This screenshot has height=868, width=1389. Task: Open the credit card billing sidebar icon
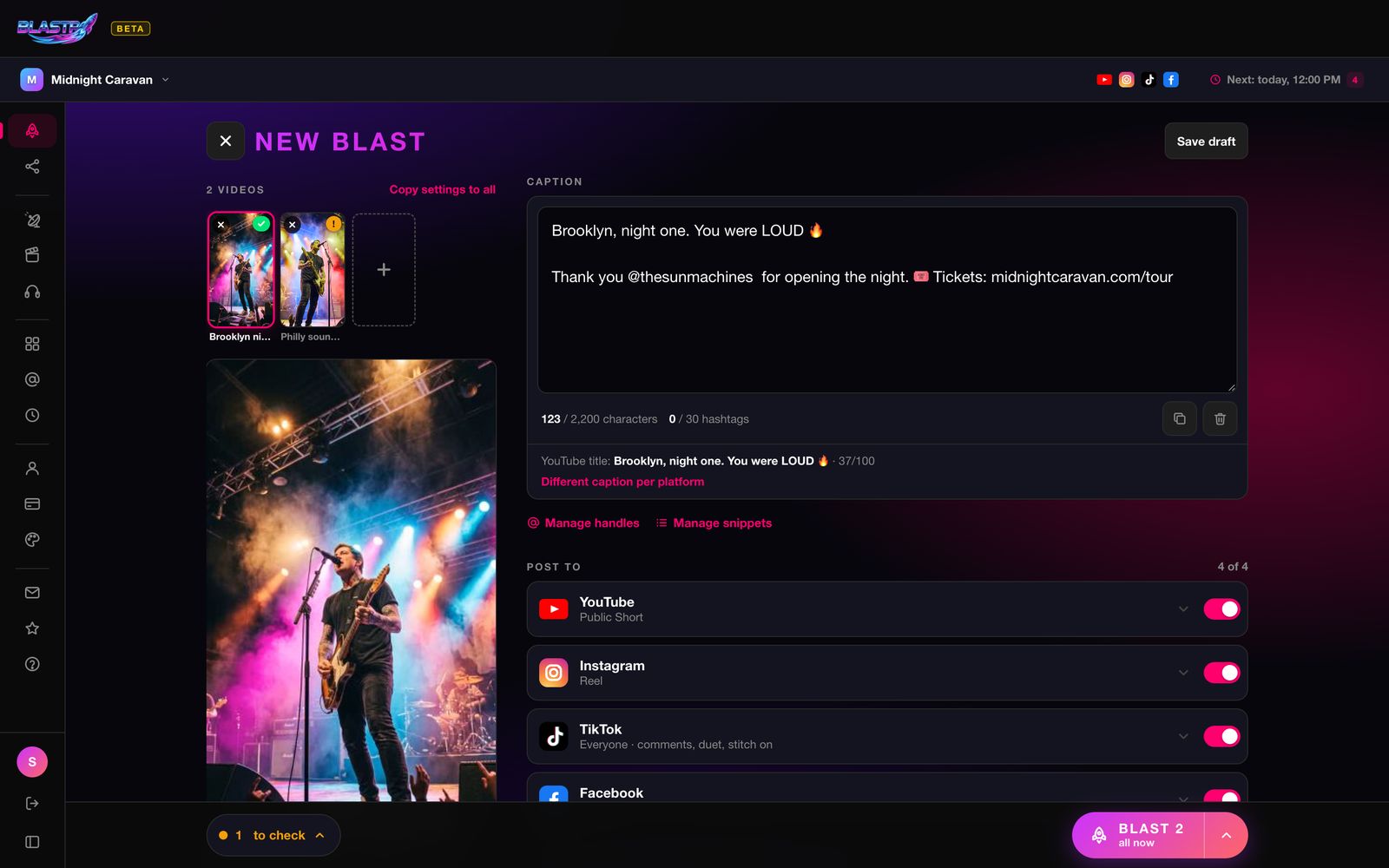pos(32,503)
